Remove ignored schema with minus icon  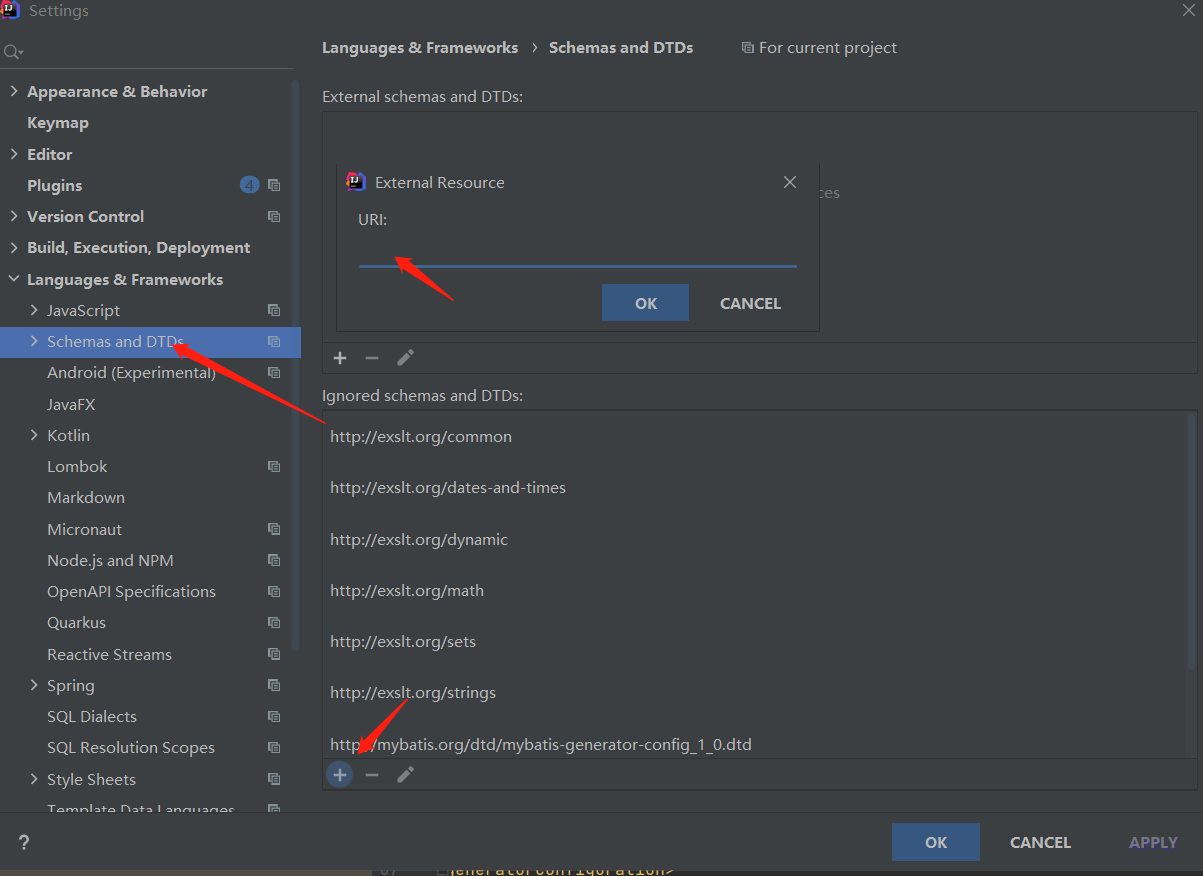tap(372, 775)
